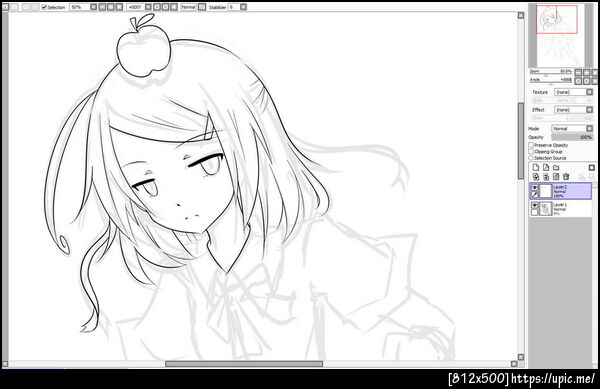Select the Layer2 thumbnail
This screenshot has height=389, width=600.
(x=546, y=191)
